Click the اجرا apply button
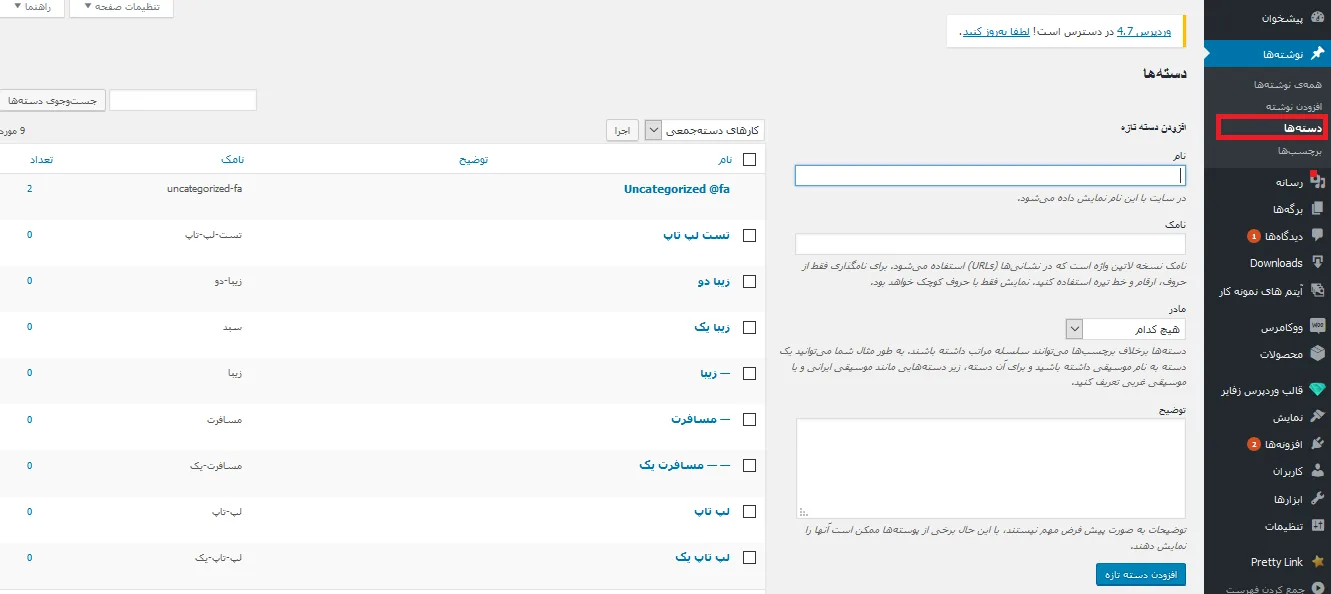 click(623, 130)
